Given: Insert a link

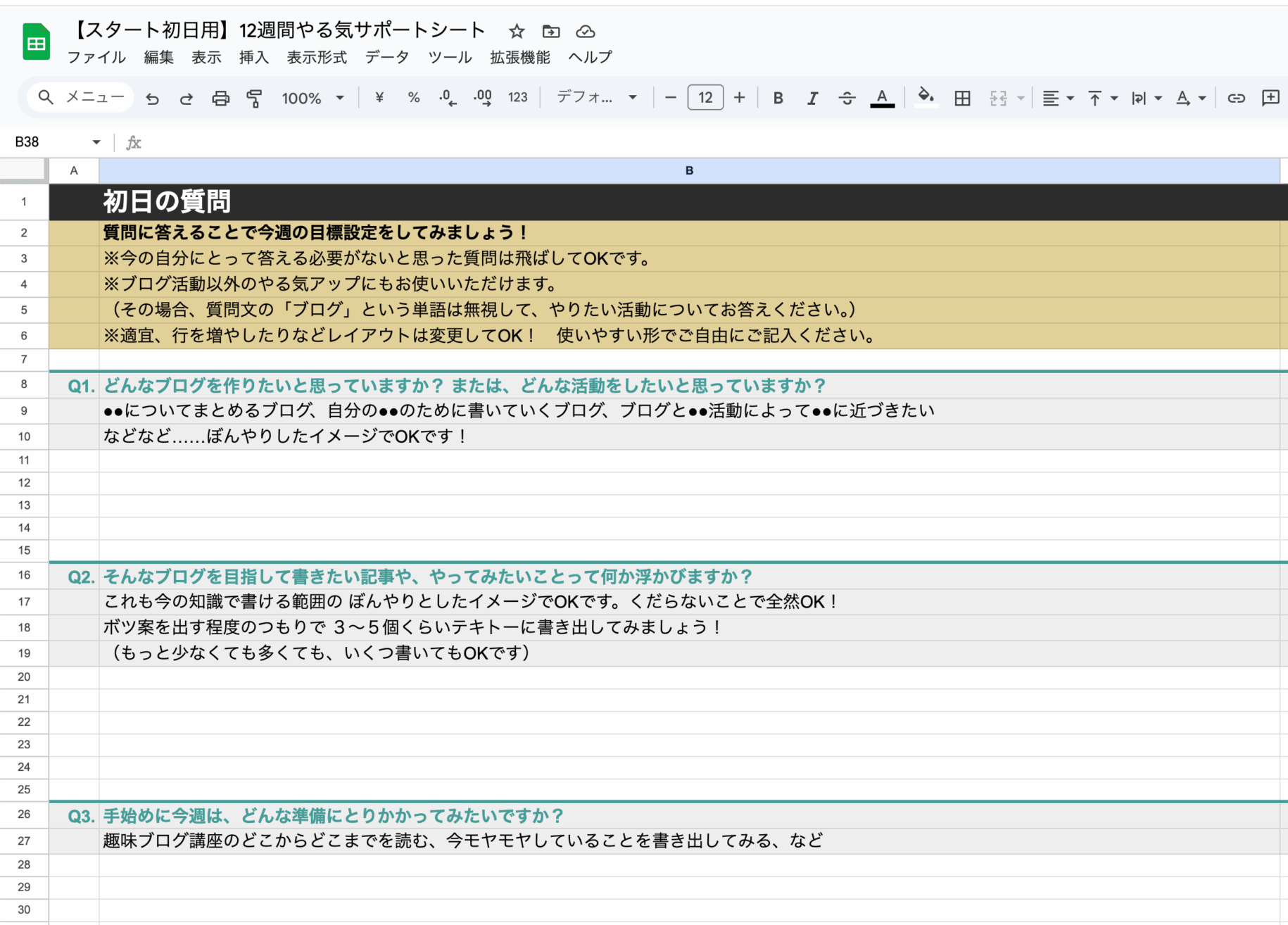Looking at the screenshot, I should pos(1236,98).
